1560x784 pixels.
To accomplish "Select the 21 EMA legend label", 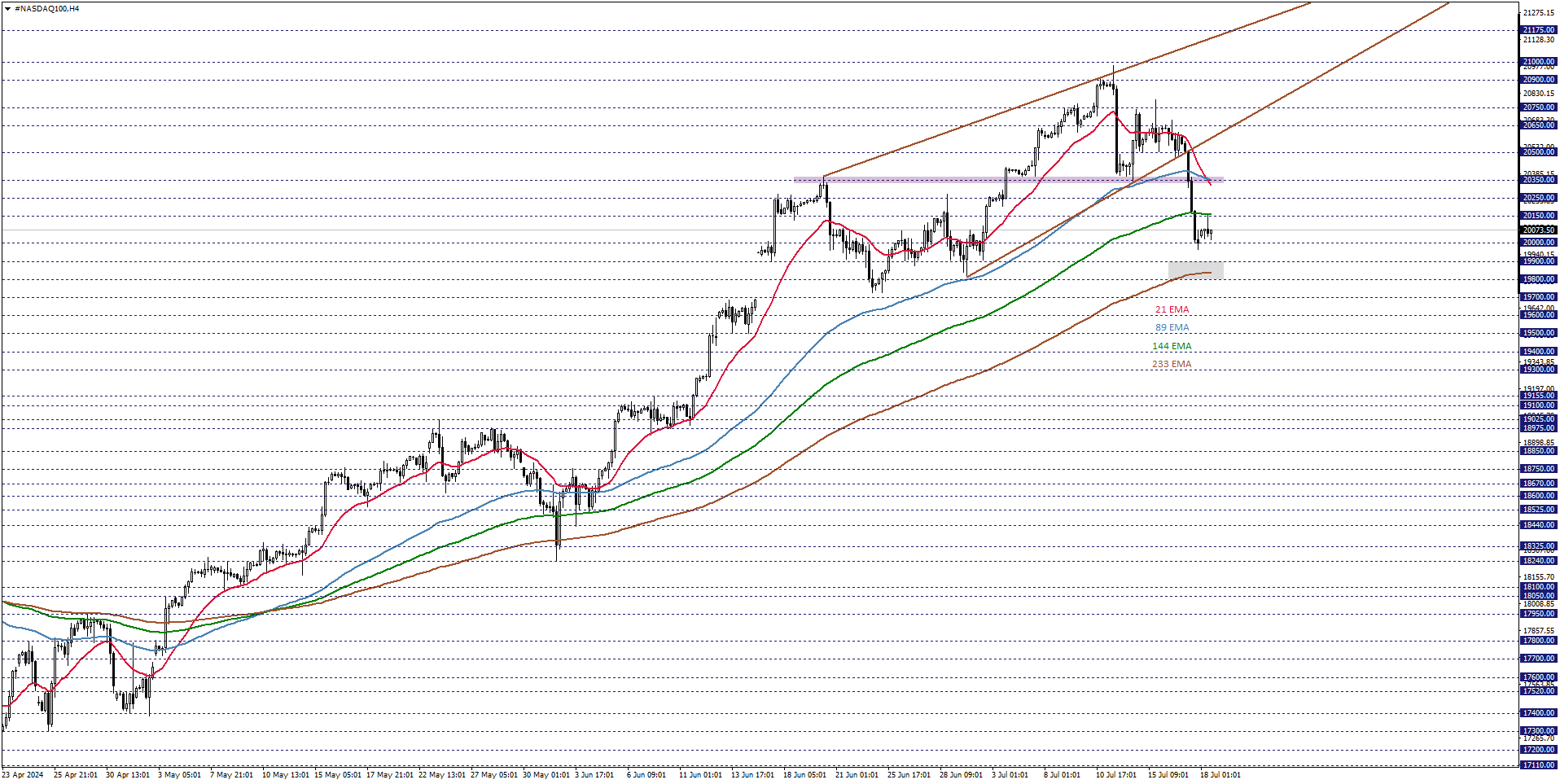I will [x=1172, y=310].
